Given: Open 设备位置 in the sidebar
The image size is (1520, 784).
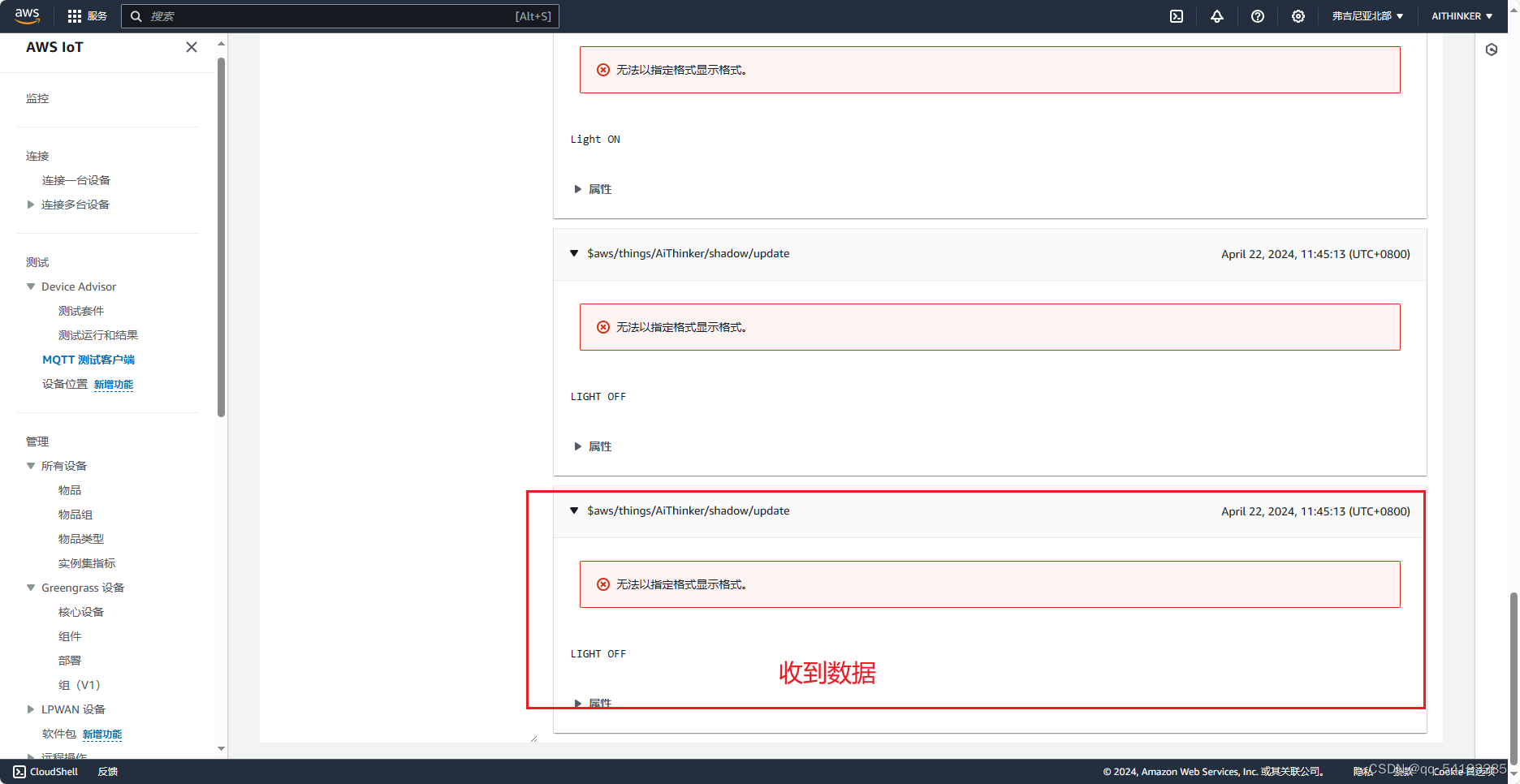Looking at the screenshot, I should tap(65, 384).
